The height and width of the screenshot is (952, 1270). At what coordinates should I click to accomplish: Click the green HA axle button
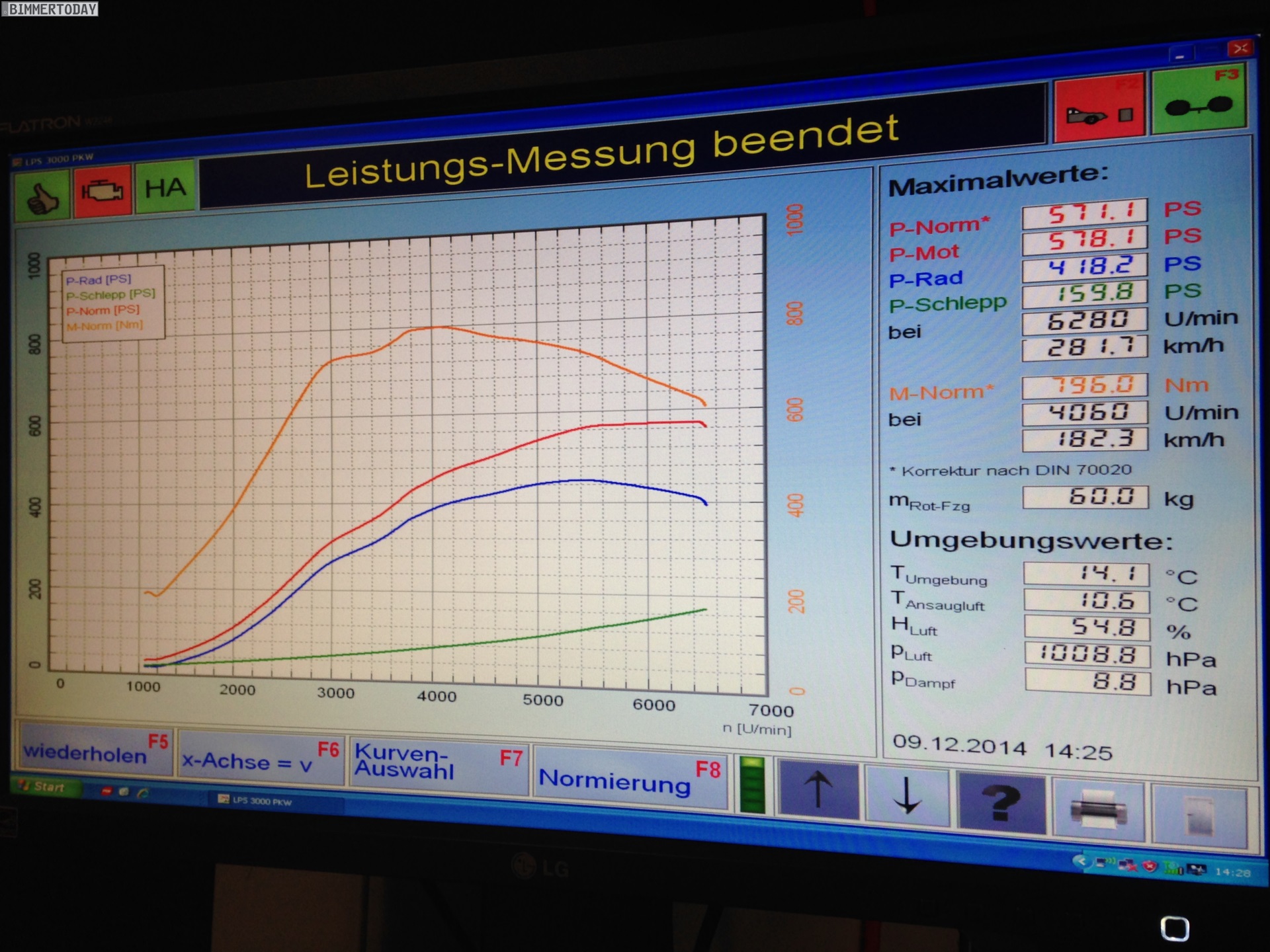pyautogui.click(x=165, y=188)
